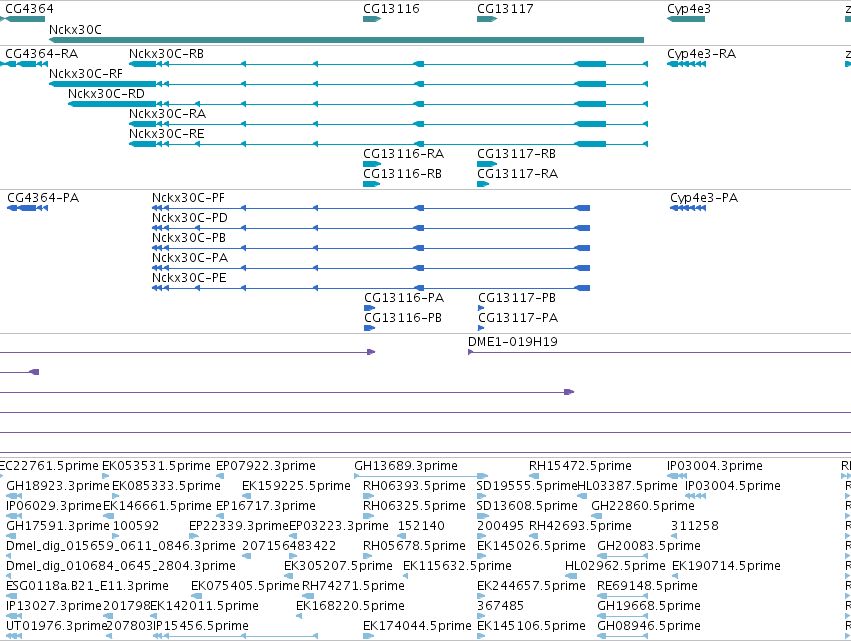Click the ESG0118a.B21_E11.3prime EST label

click(x=87, y=587)
